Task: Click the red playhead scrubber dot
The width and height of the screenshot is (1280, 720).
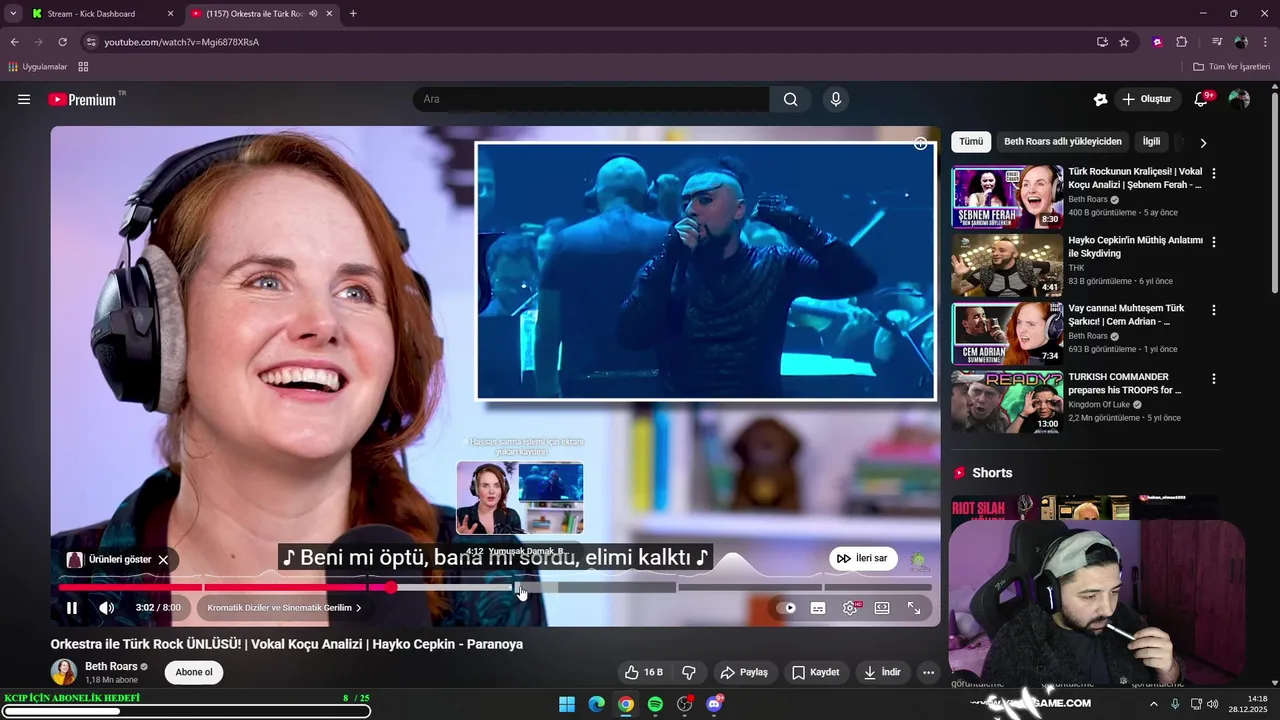Action: (x=391, y=587)
